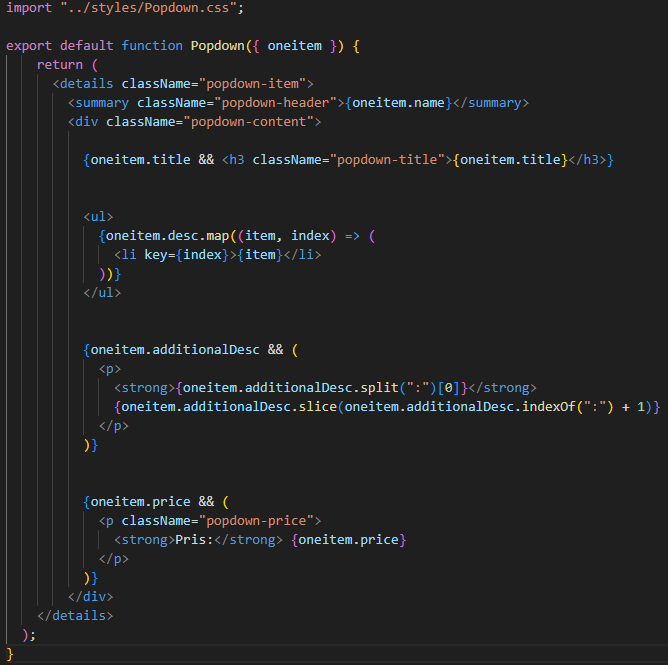Click the "{oneitem.price}" expression
The width and height of the screenshot is (668, 665).
pyautogui.click(x=348, y=540)
